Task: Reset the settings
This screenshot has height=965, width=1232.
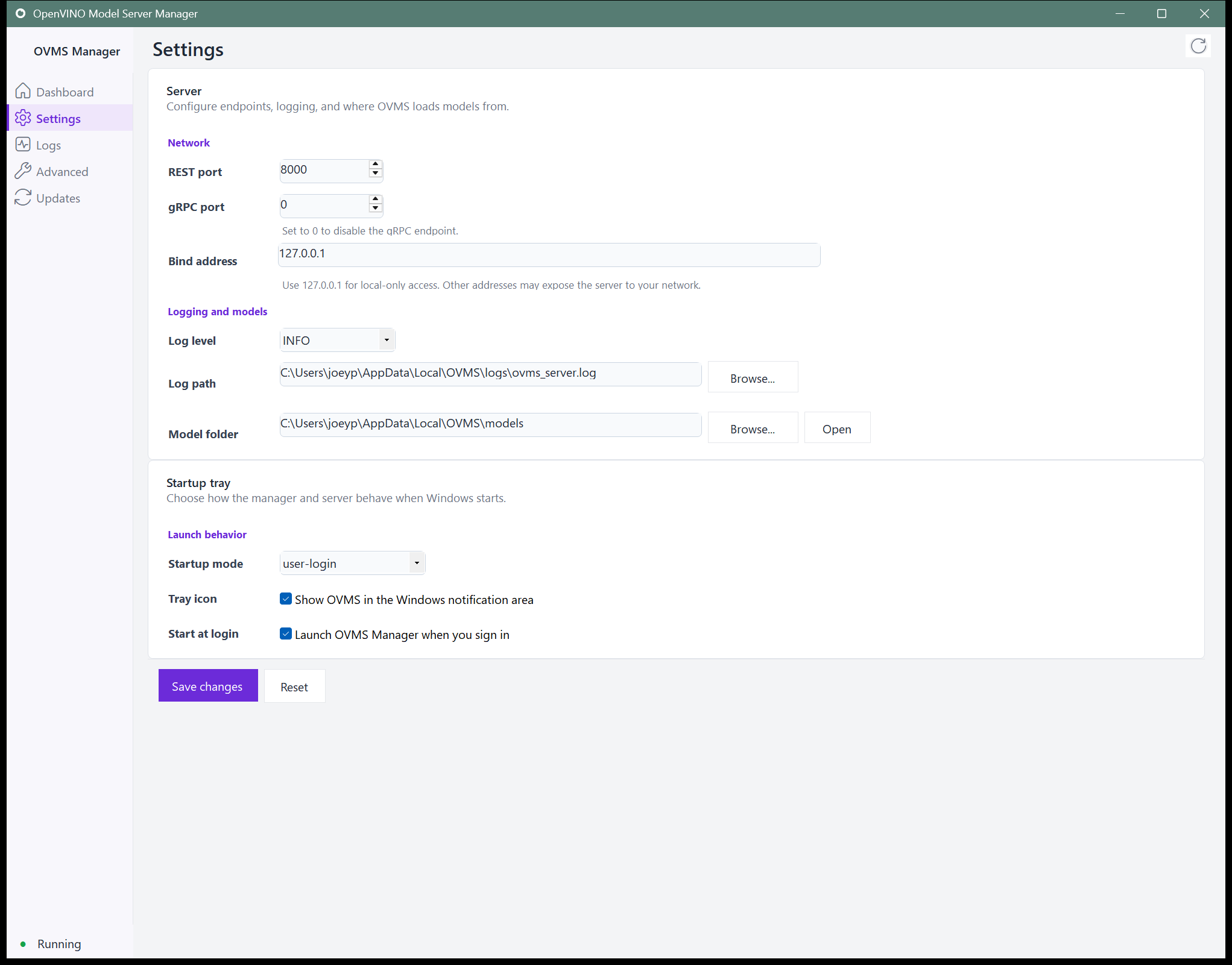Action: pos(294,687)
